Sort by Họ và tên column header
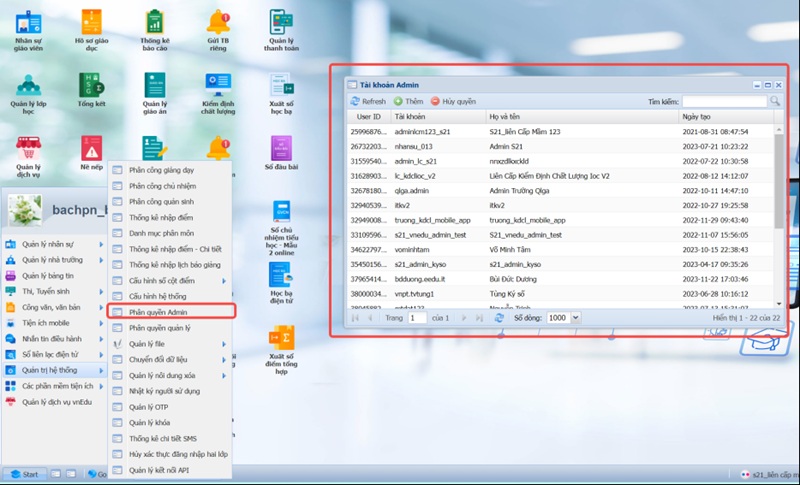The image size is (800, 485). click(582, 117)
